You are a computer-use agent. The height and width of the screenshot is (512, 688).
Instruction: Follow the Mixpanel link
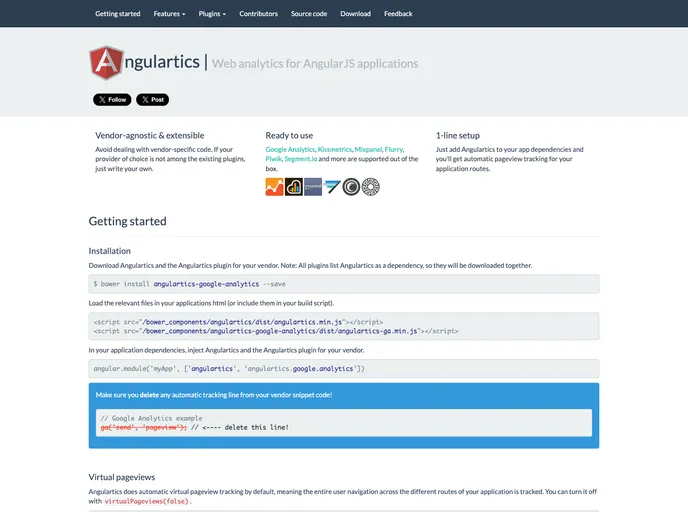coord(368,149)
